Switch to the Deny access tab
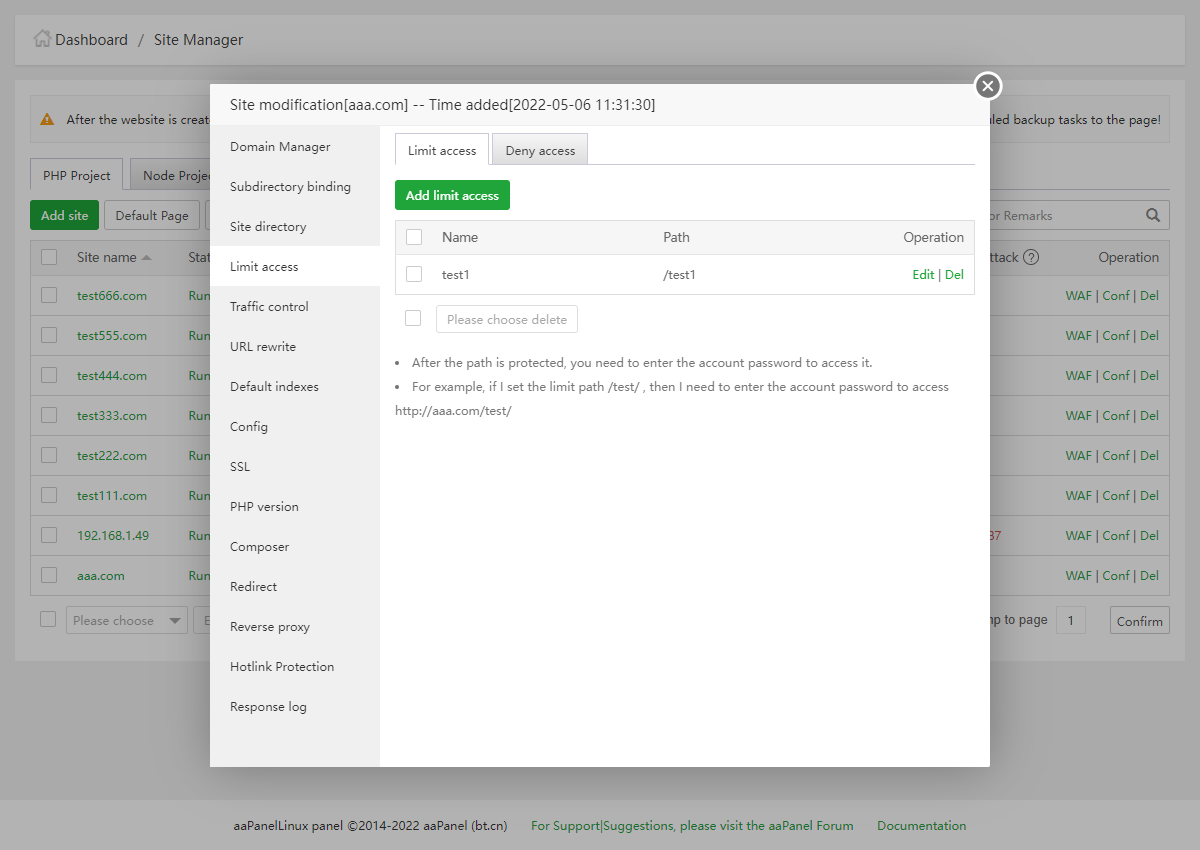The width and height of the screenshot is (1200, 850). coord(540,150)
